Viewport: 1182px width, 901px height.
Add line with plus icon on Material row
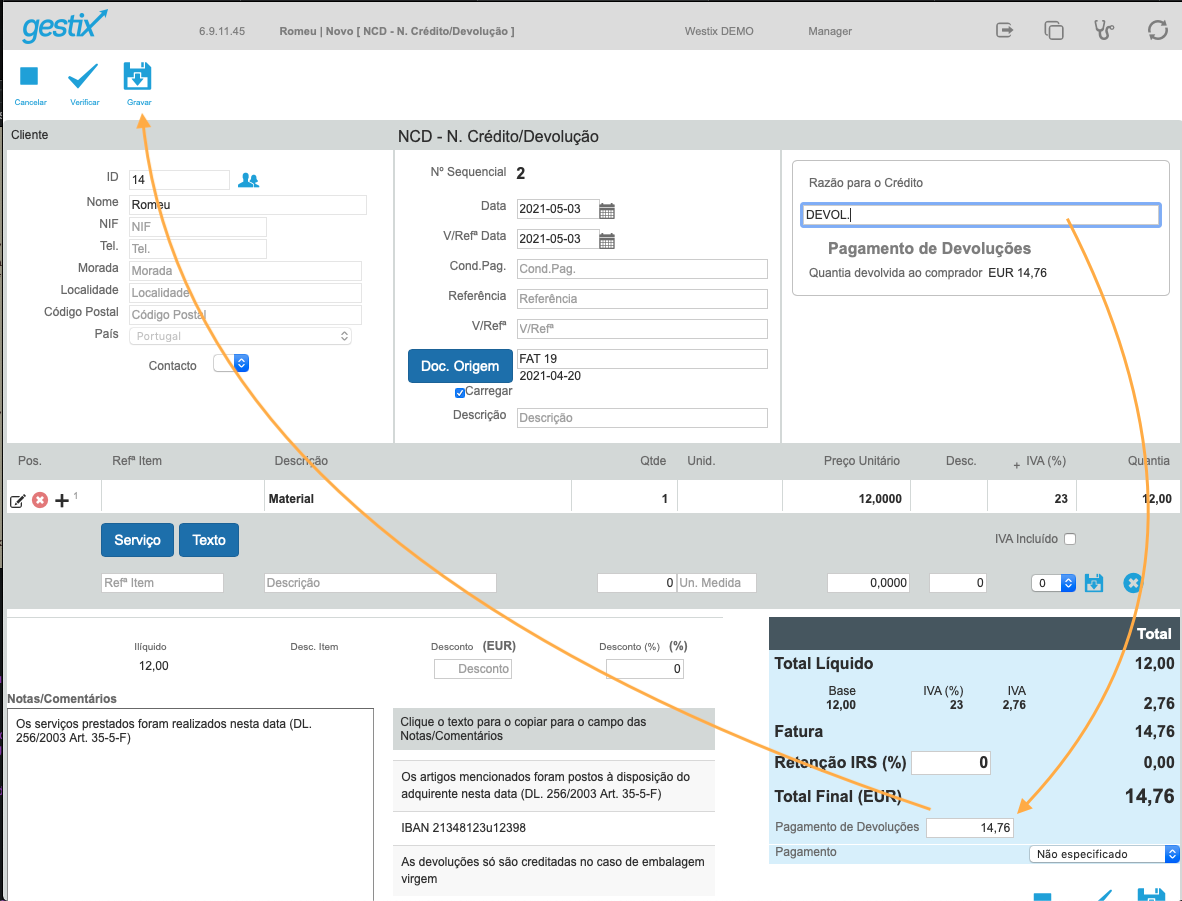click(62, 500)
